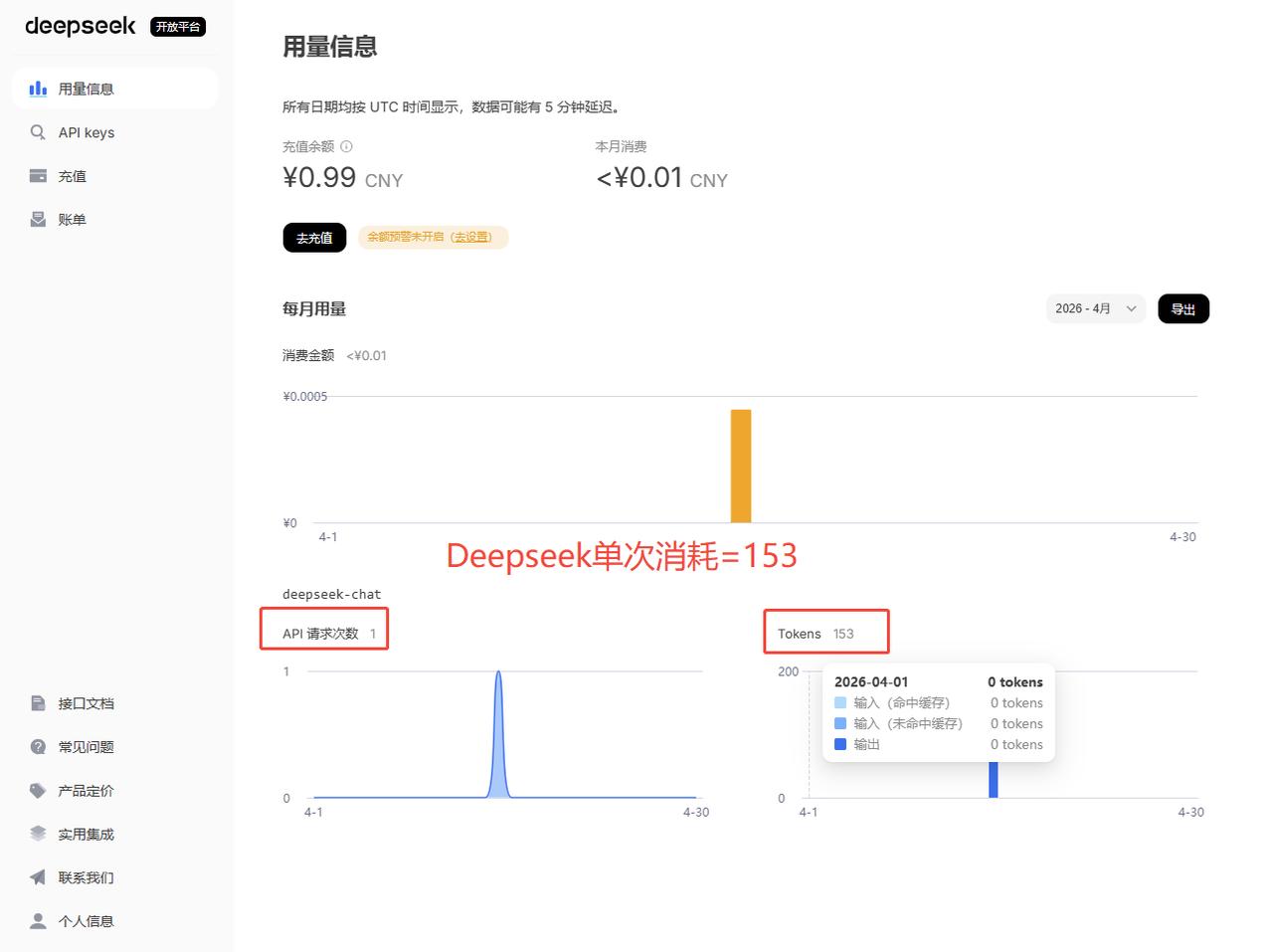Click the 账单 sidebar icon

click(37, 219)
